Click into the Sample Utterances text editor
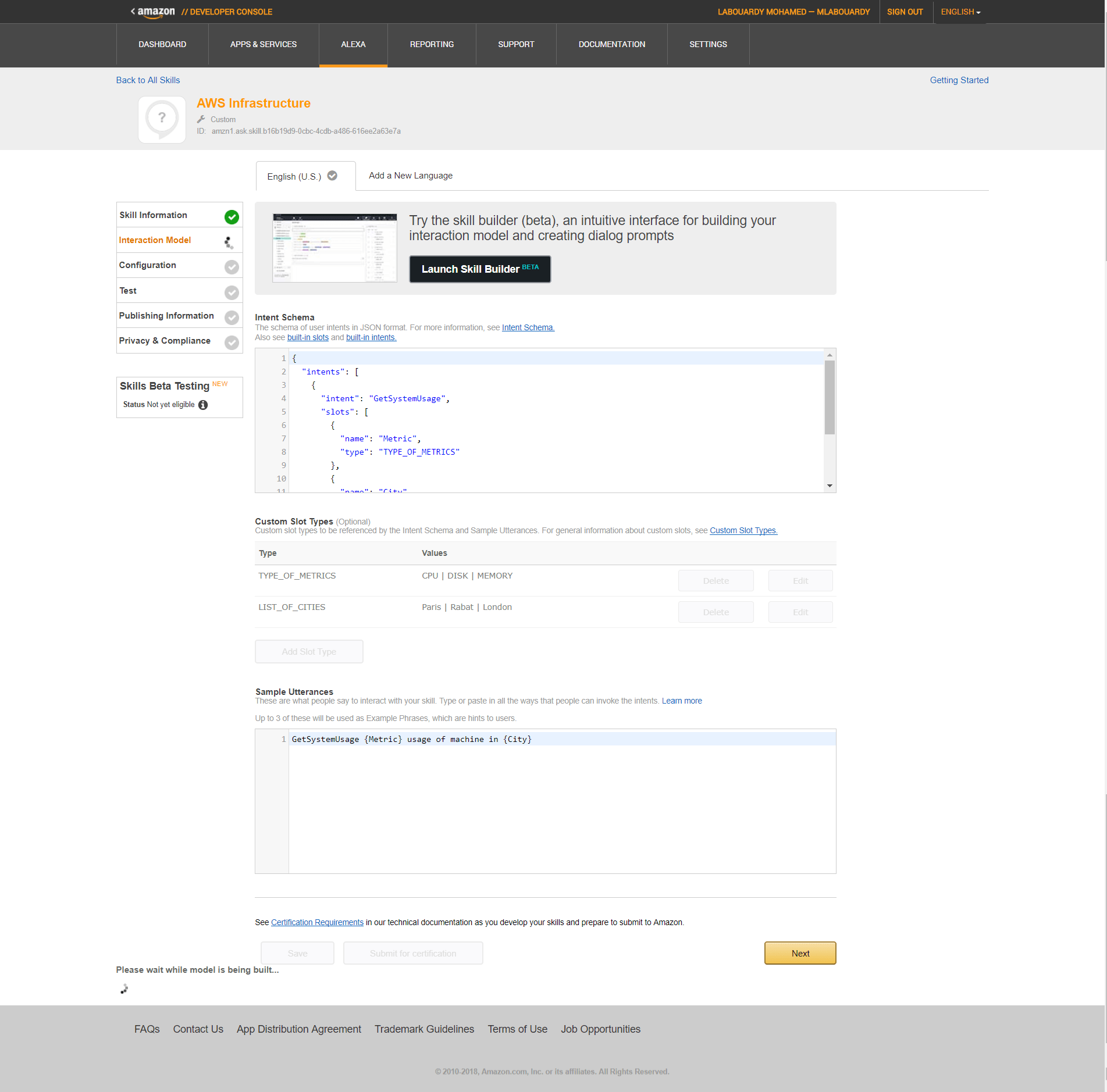The image size is (1107, 1092). tap(561, 802)
